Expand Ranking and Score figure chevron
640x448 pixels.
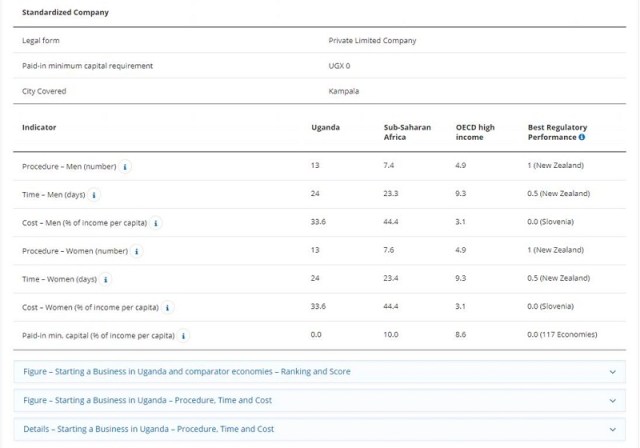coord(612,372)
